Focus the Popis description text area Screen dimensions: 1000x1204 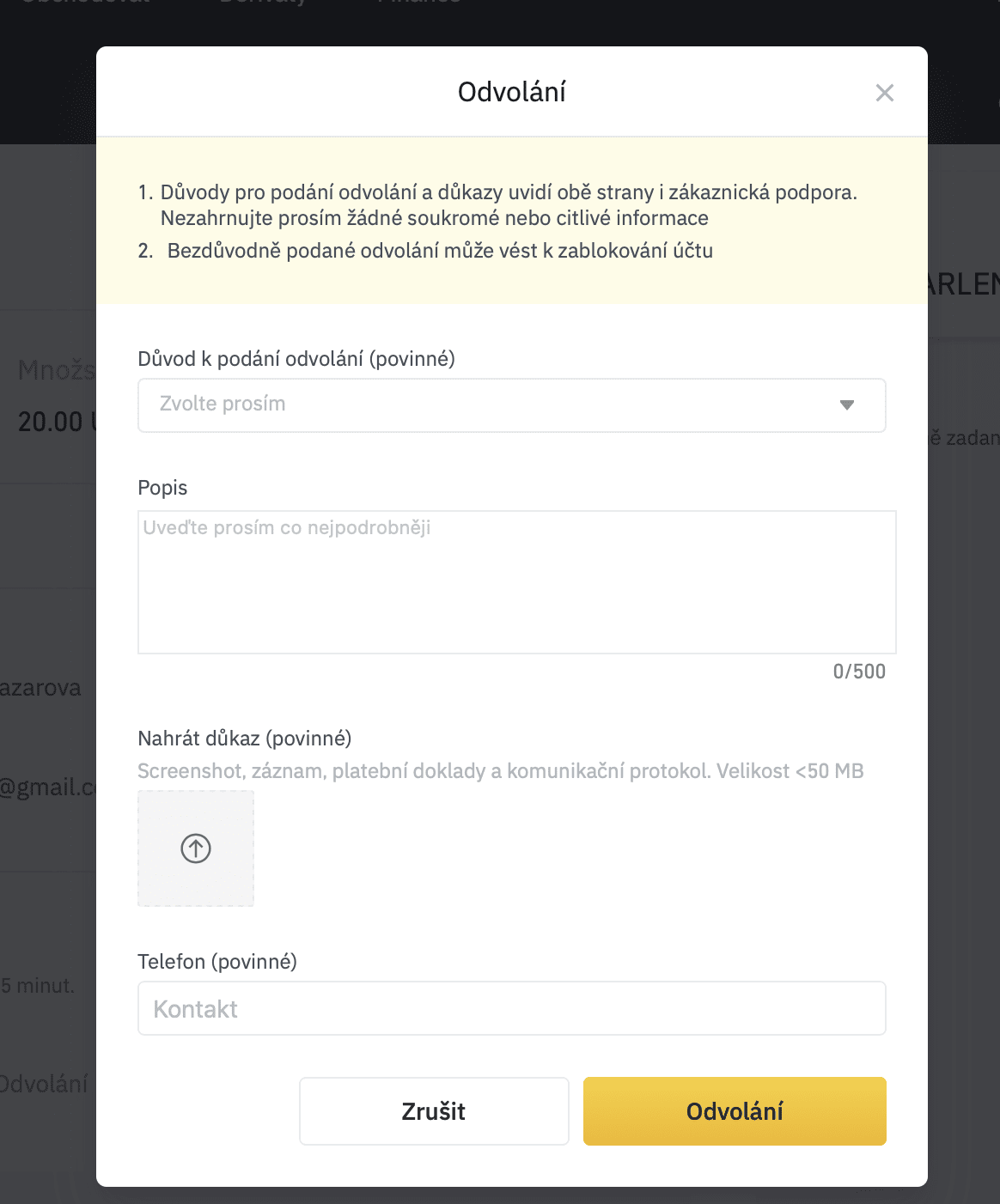[517, 582]
